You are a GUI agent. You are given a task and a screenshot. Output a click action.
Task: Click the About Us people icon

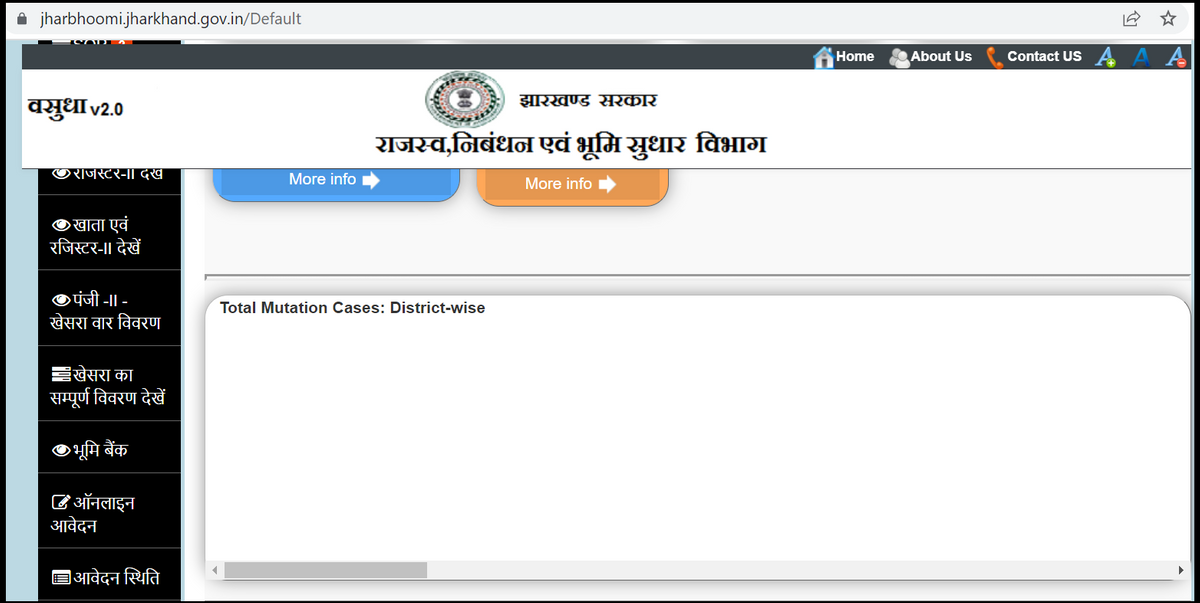[897, 56]
